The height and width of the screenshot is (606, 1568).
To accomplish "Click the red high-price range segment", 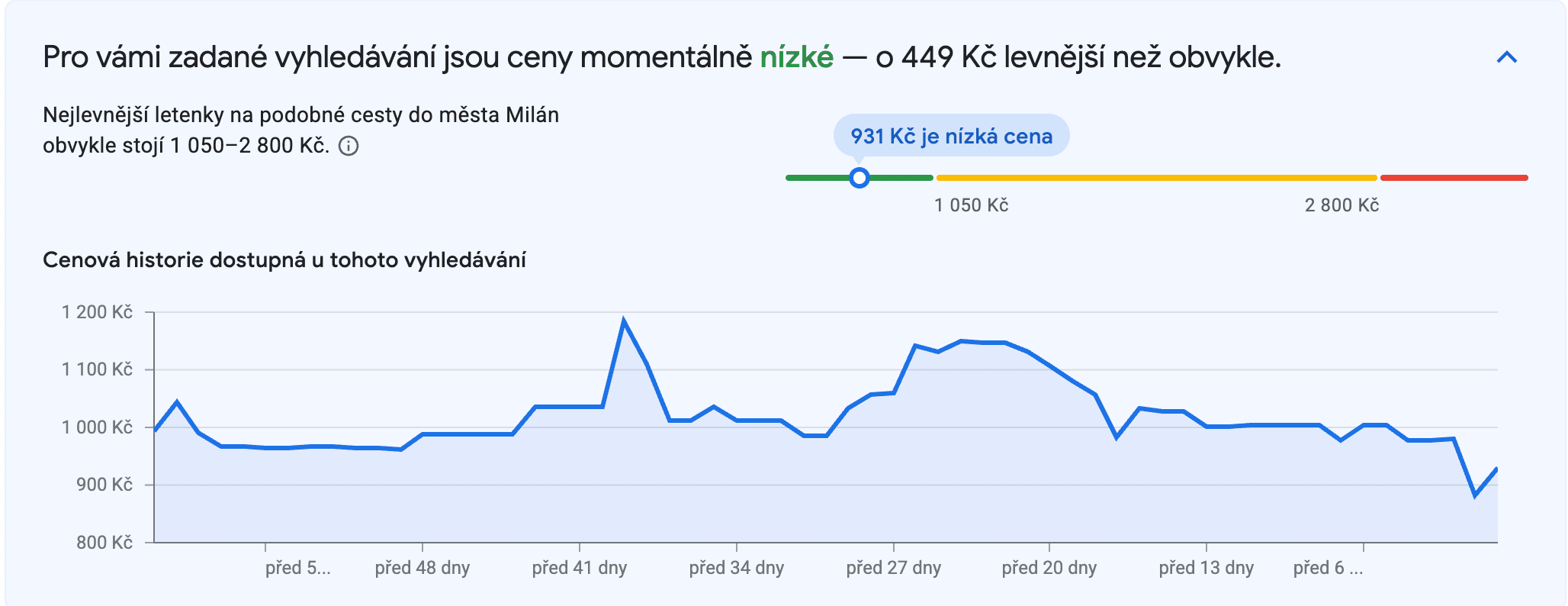I will coord(1454,178).
